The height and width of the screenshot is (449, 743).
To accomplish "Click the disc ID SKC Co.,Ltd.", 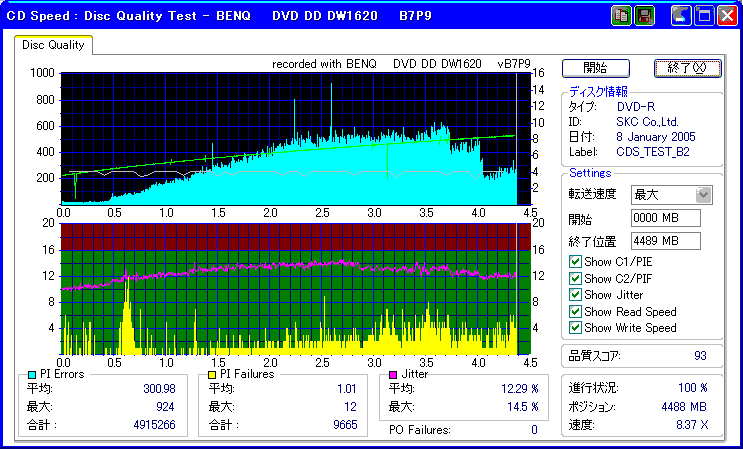I will (647, 122).
